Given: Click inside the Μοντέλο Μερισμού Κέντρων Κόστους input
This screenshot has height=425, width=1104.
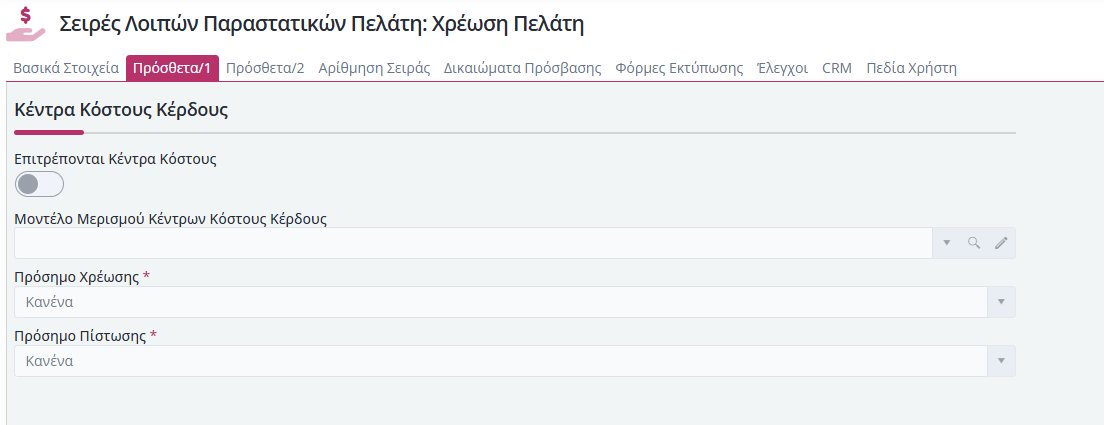Looking at the screenshot, I should pos(473,243).
